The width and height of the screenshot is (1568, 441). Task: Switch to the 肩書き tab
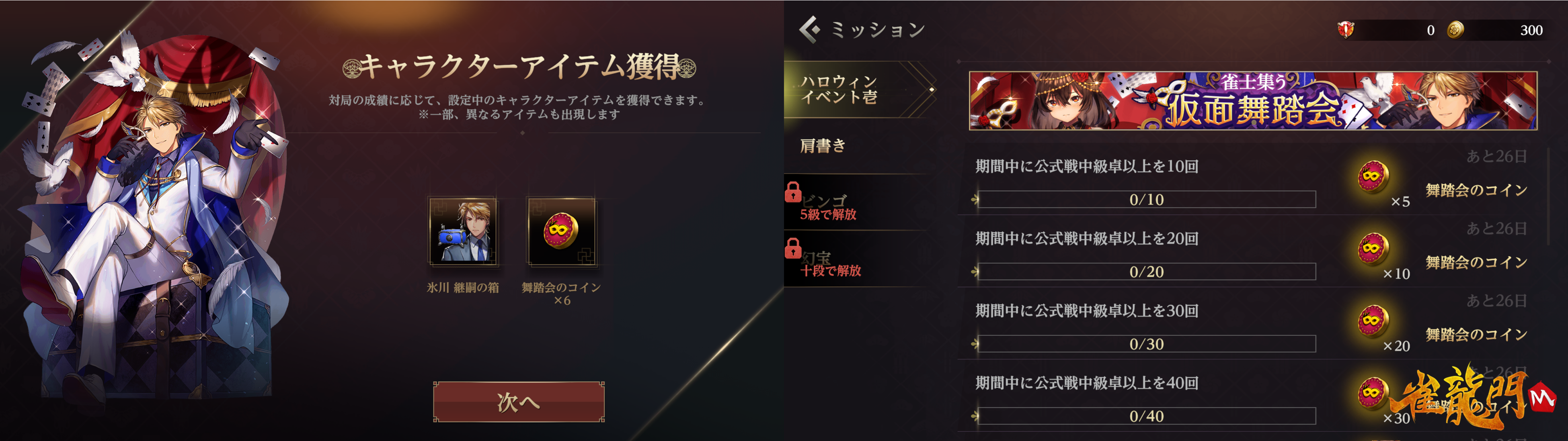coord(855,146)
